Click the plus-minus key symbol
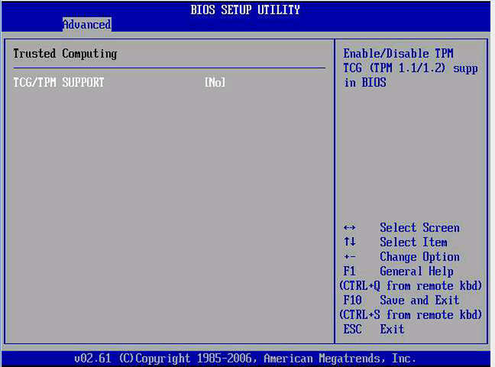Screen dimensions: 495x367 (x=350, y=257)
